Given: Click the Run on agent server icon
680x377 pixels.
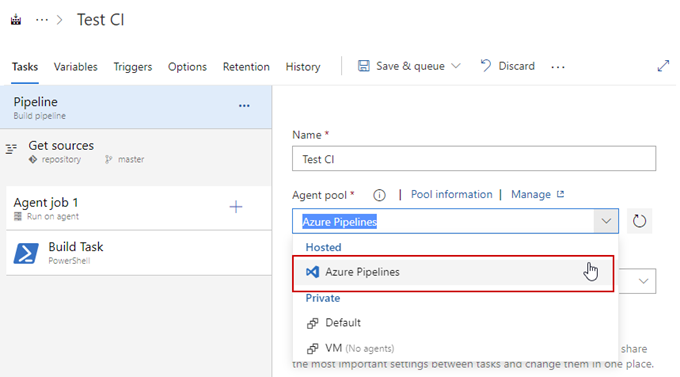Looking at the screenshot, I should 18,216.
